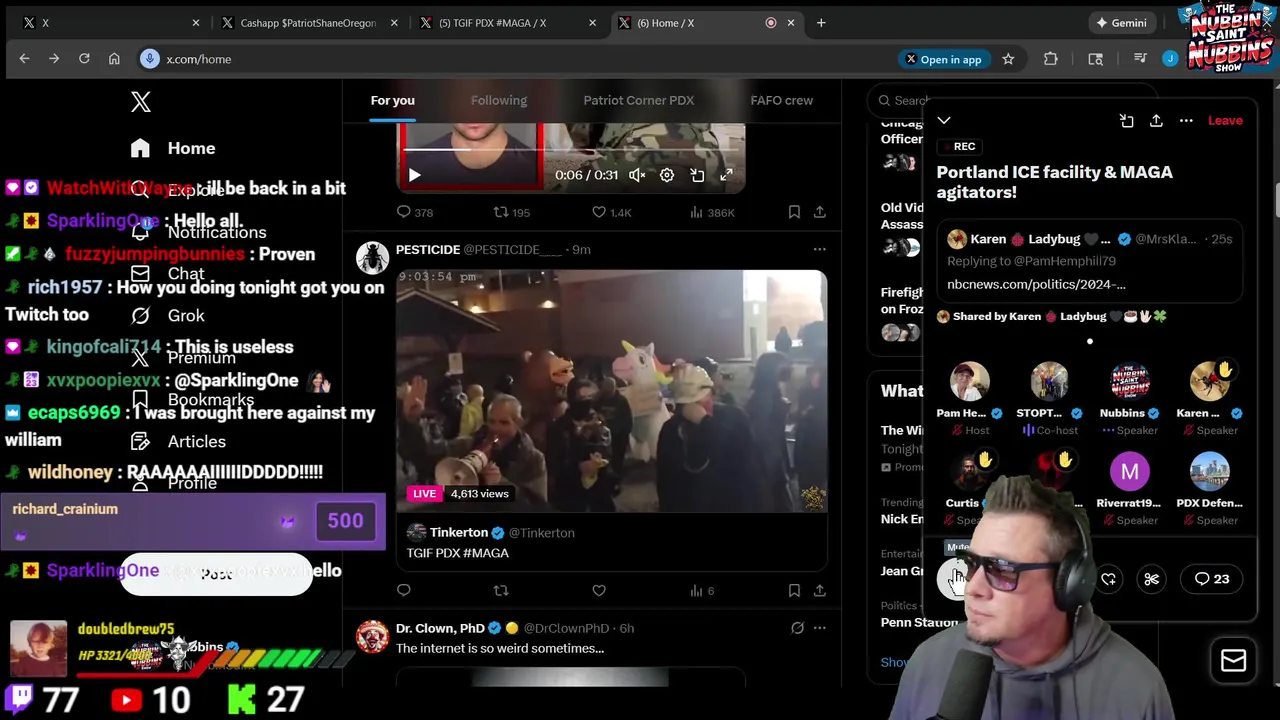Close the (6) Home / X tab
This screenshot has height=720, width=1280.
(x=791, y=23)
